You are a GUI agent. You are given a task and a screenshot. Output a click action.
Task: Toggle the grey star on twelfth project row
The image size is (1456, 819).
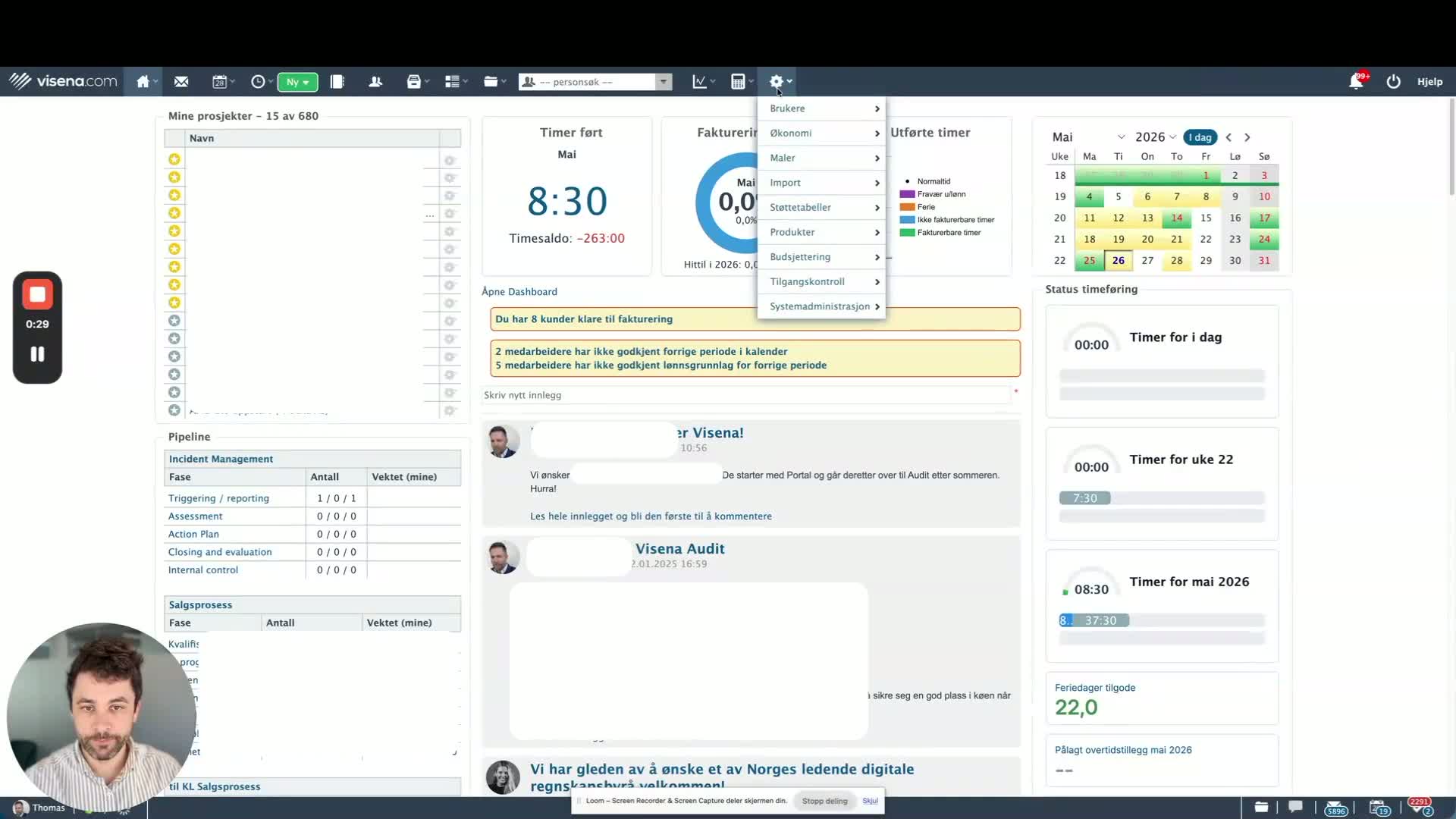[x=174, y=356]
